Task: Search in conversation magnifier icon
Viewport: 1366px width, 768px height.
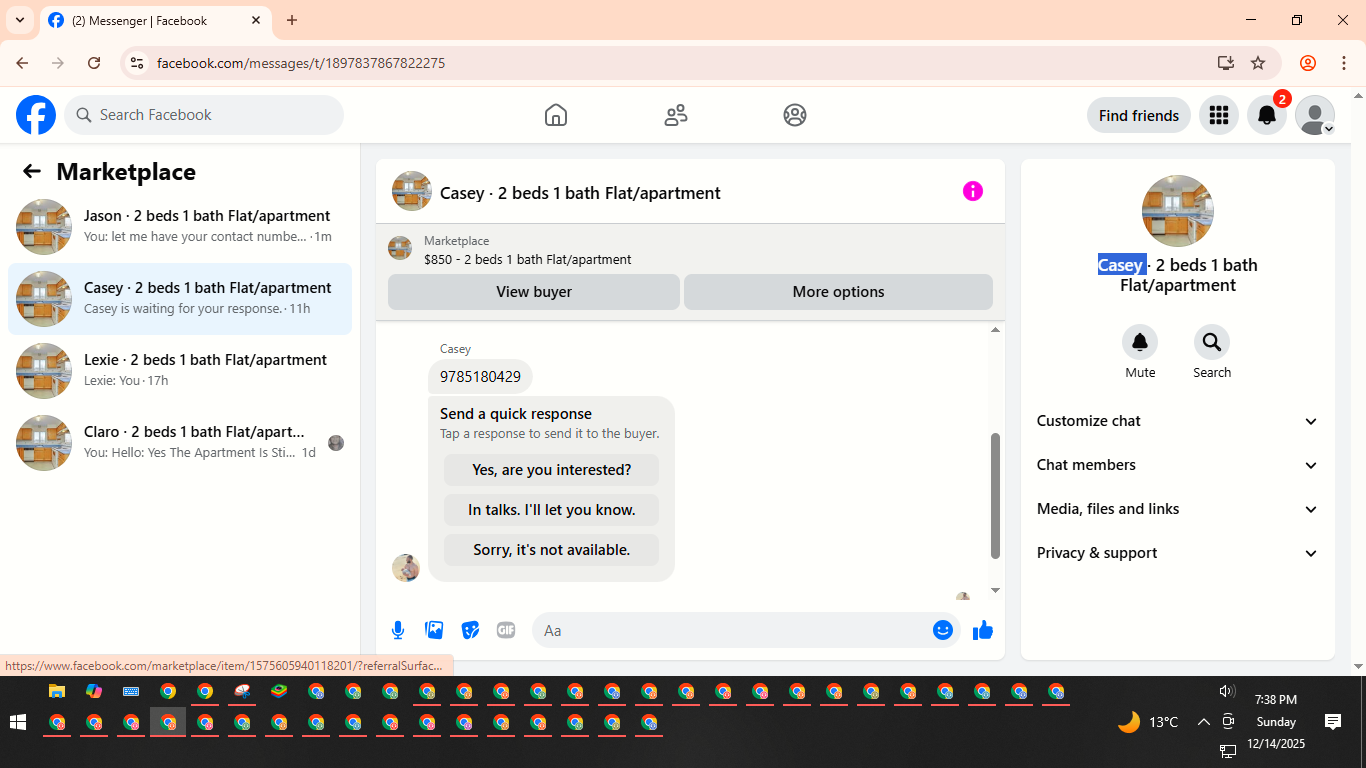Action: click(1212, 342)
